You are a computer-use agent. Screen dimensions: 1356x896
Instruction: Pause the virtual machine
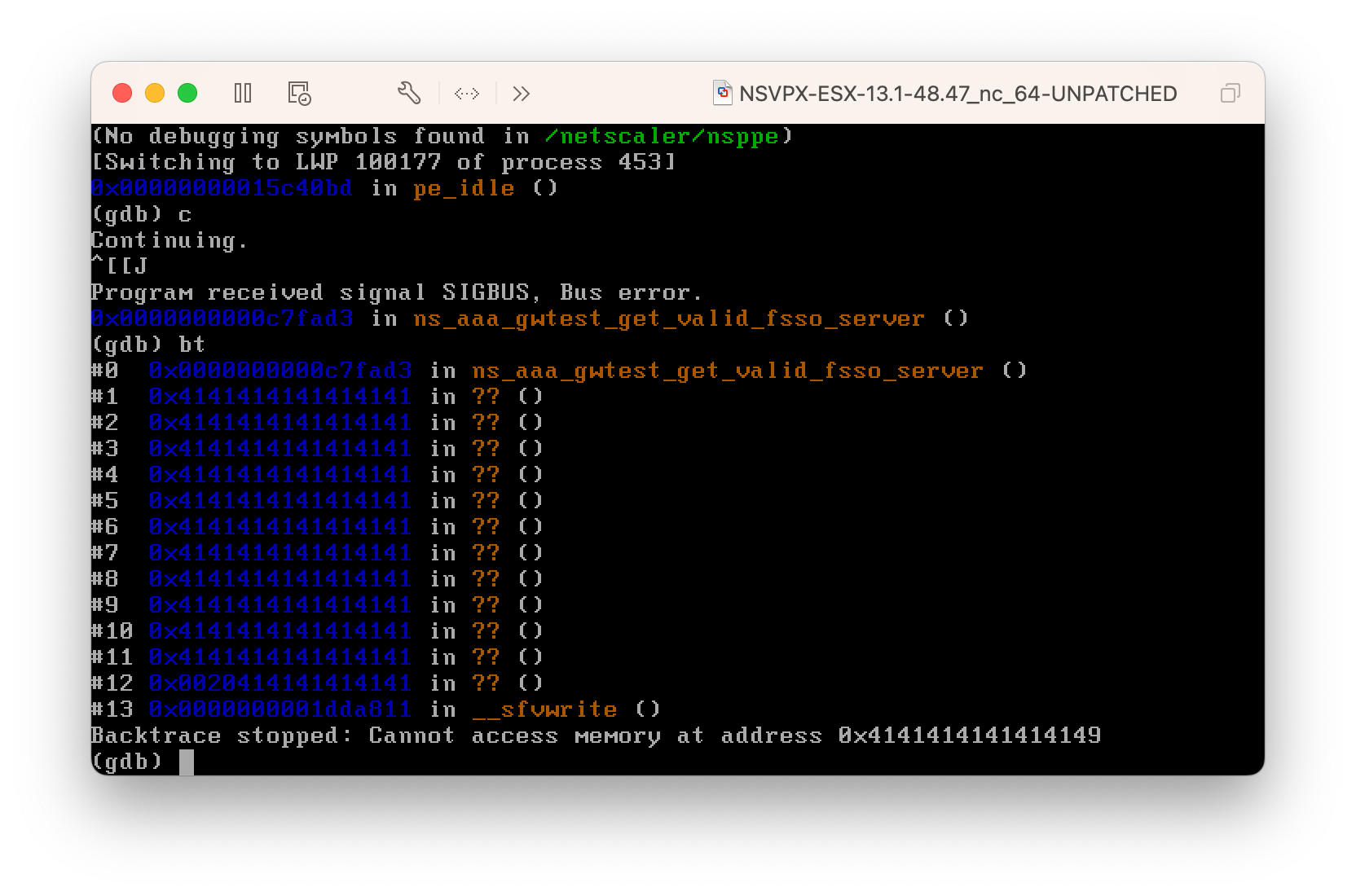point(242,93)
